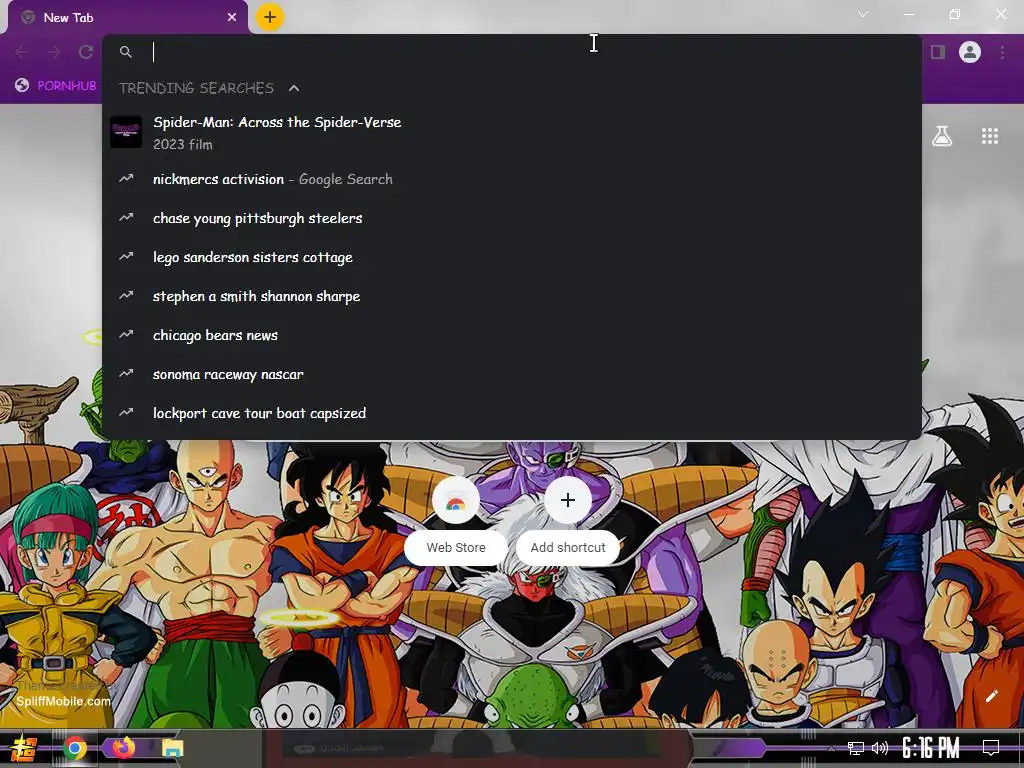Open the notification center icon
The height and width of the screenshot is (768, 1024).
pos(991,748)
